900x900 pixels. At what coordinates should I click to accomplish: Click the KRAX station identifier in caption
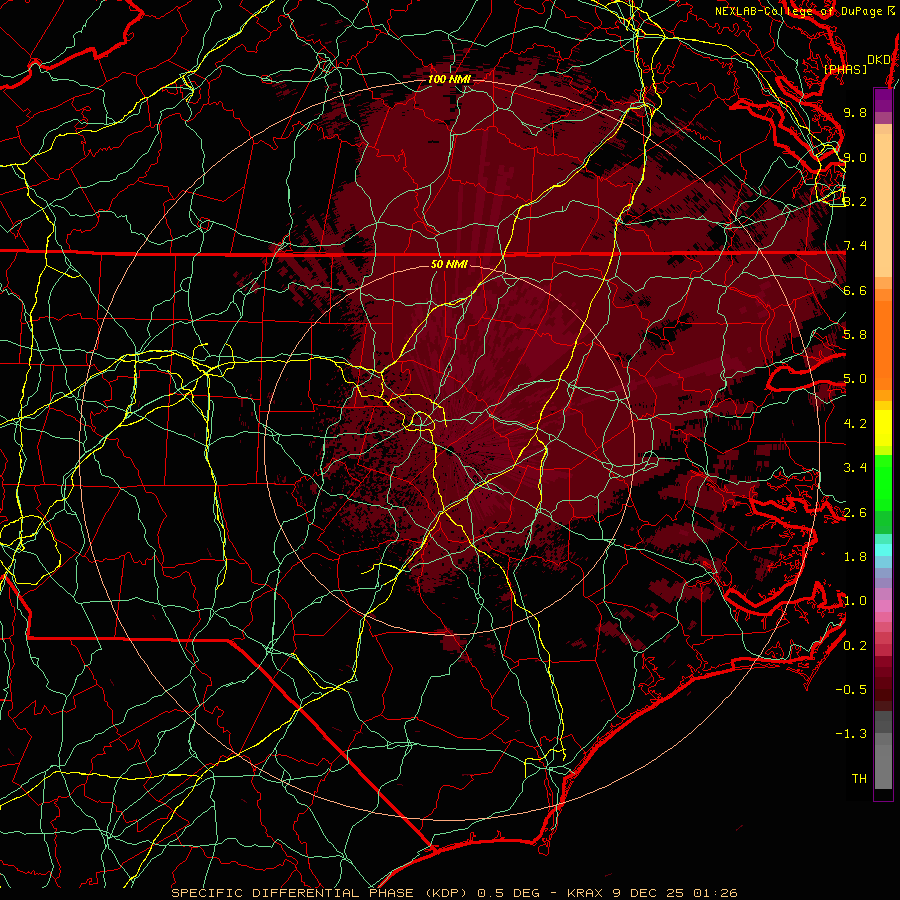click(x=585, y=893)
